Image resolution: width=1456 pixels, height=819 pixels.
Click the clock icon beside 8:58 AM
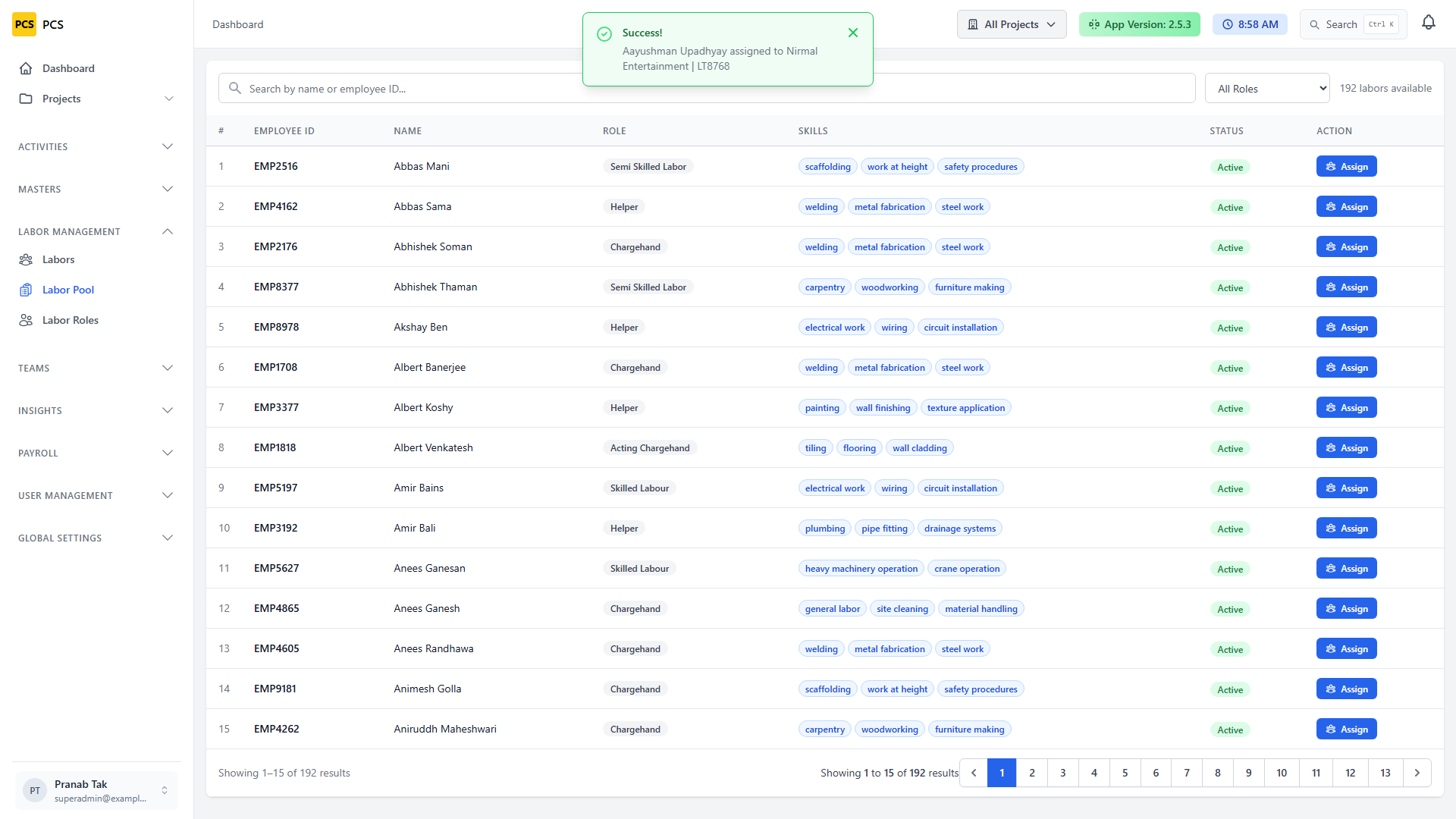[x=1228, y=24]
